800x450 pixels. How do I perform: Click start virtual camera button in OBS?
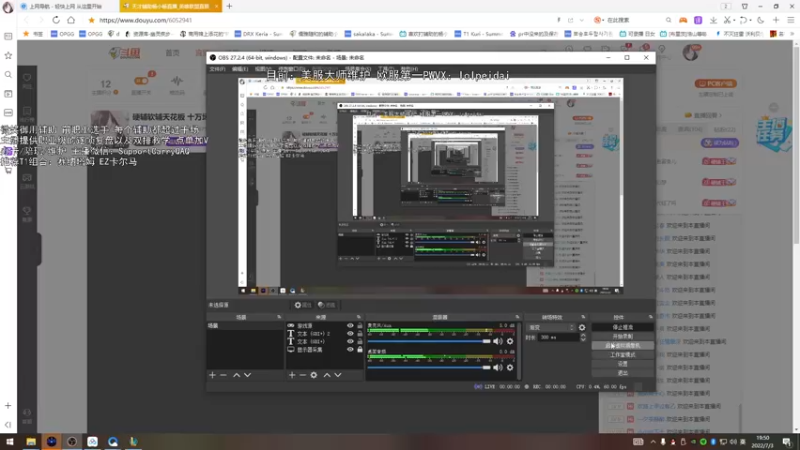pos(622,345)
